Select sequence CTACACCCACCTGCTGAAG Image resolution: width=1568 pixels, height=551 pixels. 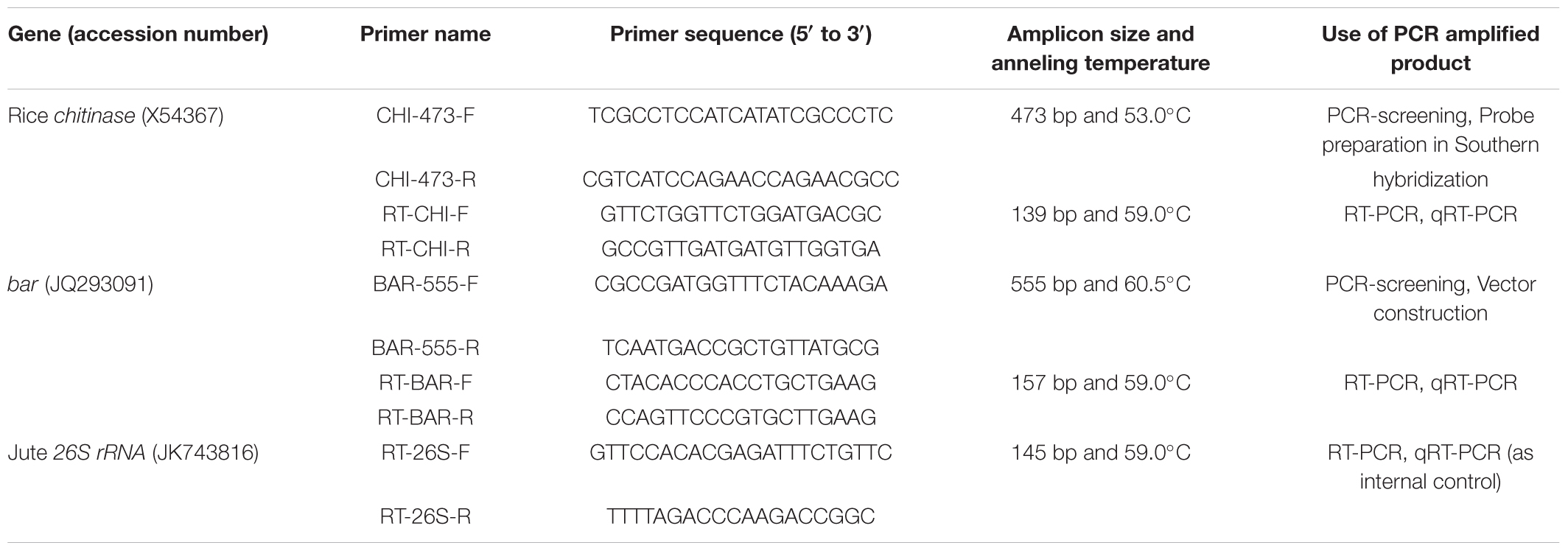(x=741, y=383)
